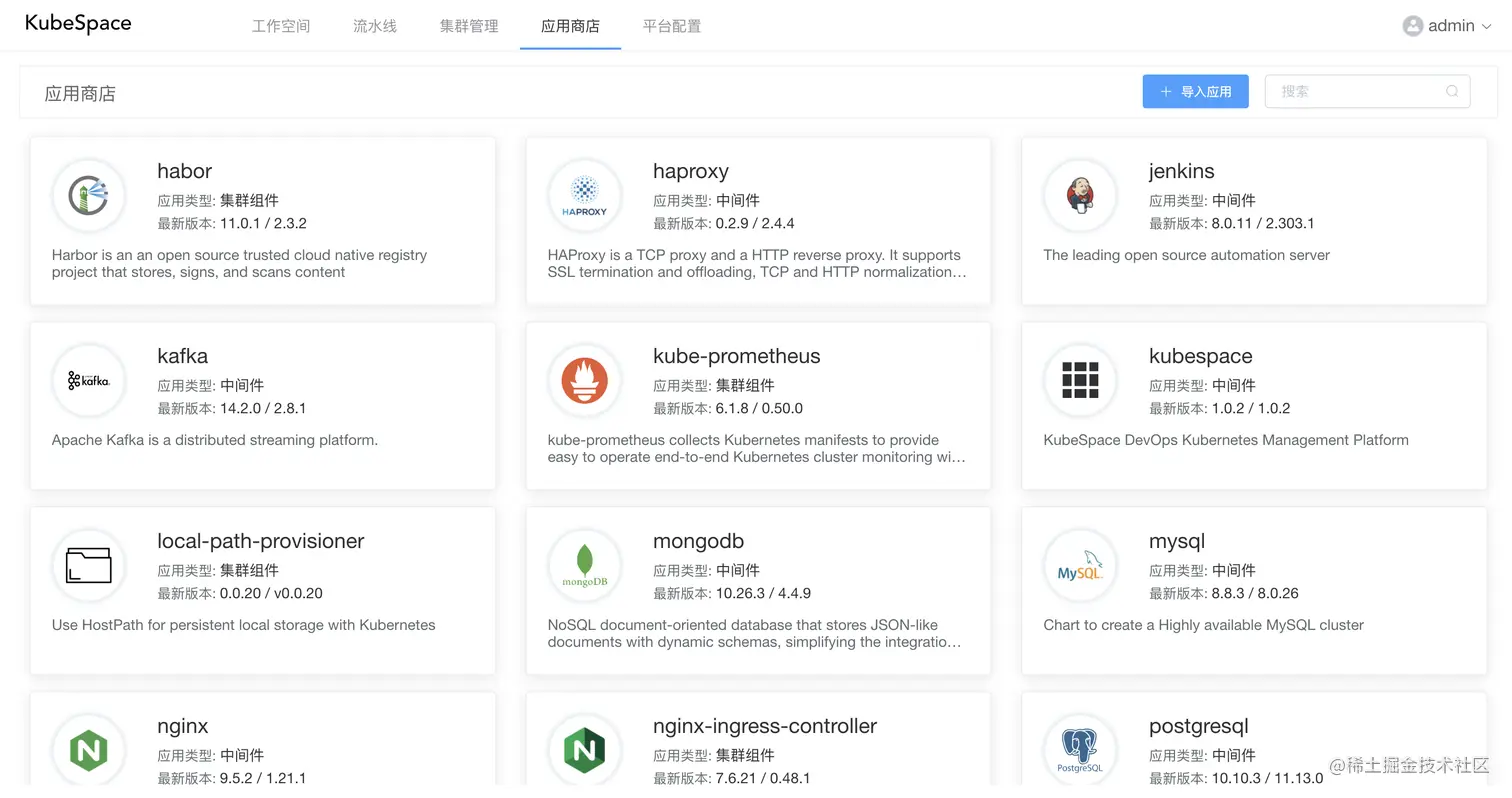Select the HAProxy logo icon

click(584, 195)
